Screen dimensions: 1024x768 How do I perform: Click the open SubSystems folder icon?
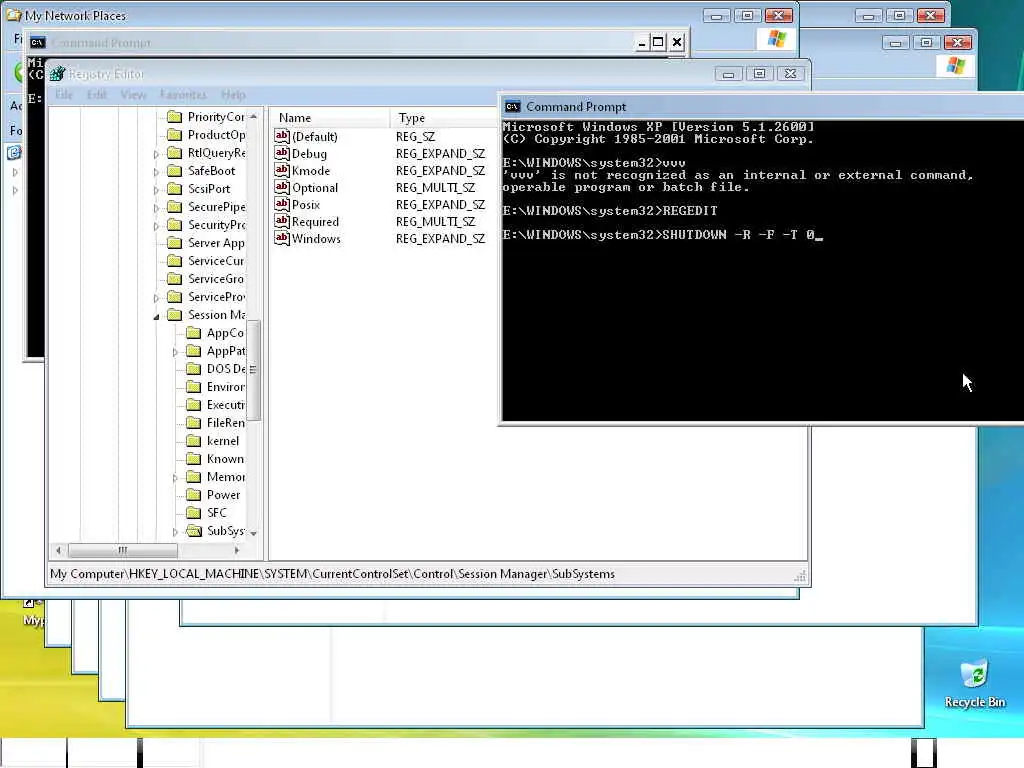click(194, 530)
